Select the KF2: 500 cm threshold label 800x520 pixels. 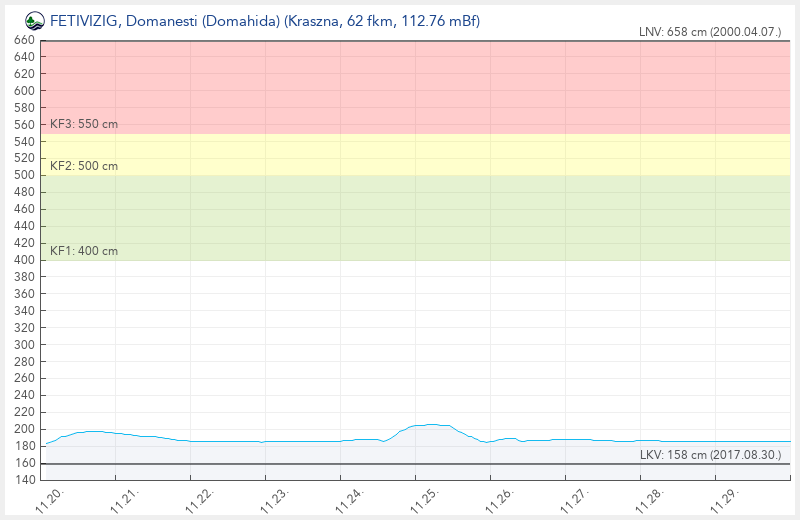point(84,166)
